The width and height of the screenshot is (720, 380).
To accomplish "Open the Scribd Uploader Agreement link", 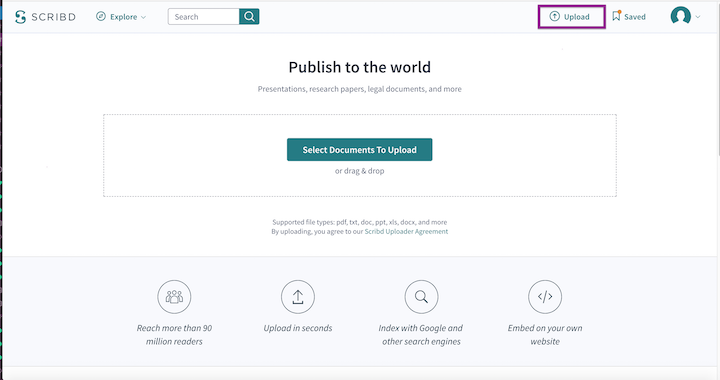I will (x=406, y=232).
